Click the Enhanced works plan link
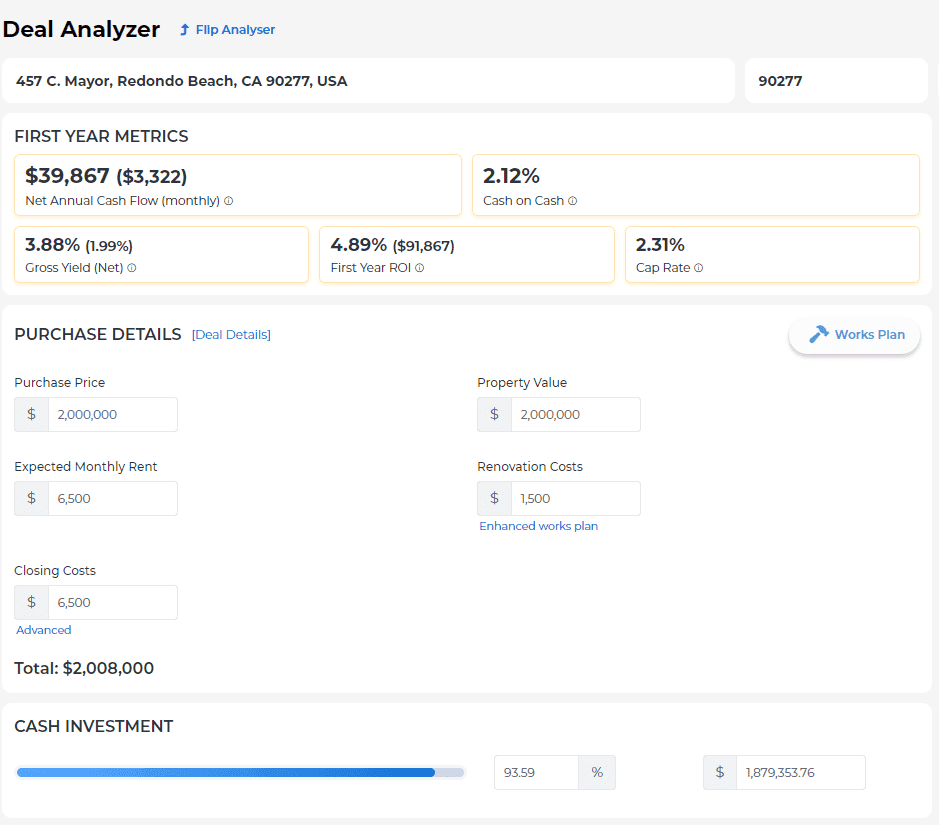Viewport: 939px width, 825px height. point(538,526)
